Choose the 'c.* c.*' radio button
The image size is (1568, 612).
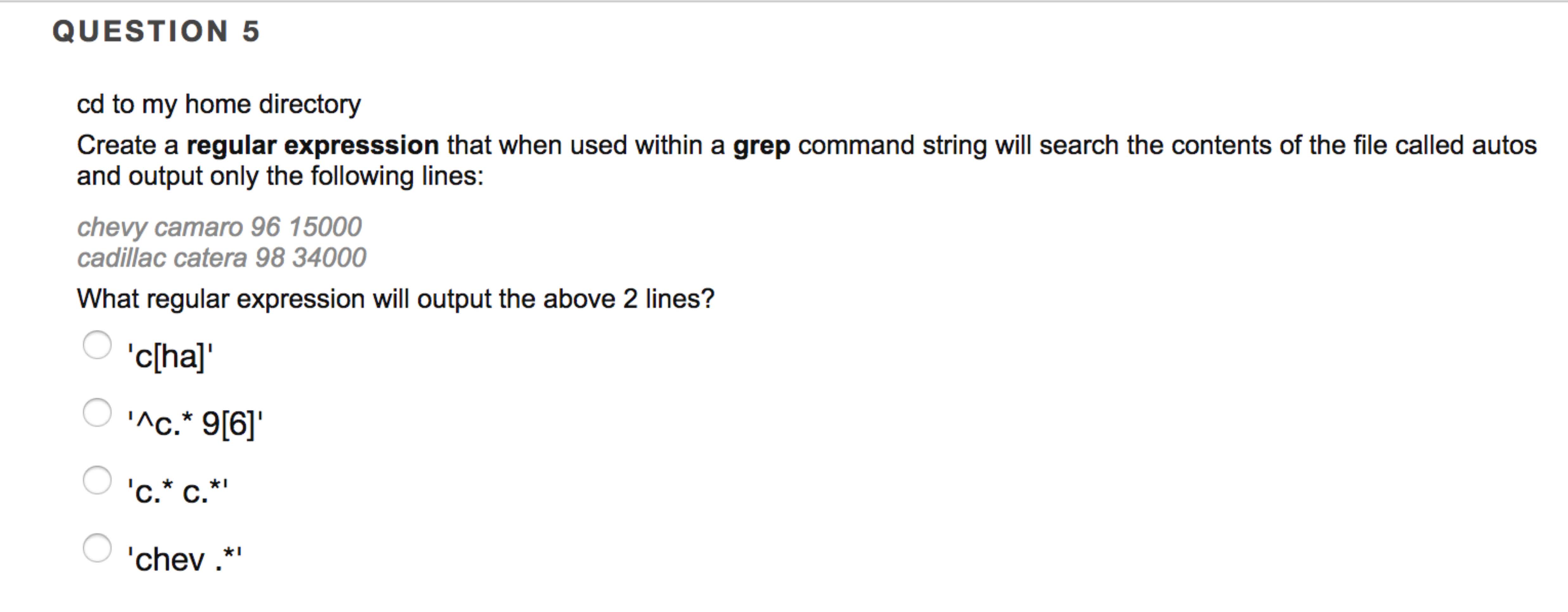click(x=98, y=480)
